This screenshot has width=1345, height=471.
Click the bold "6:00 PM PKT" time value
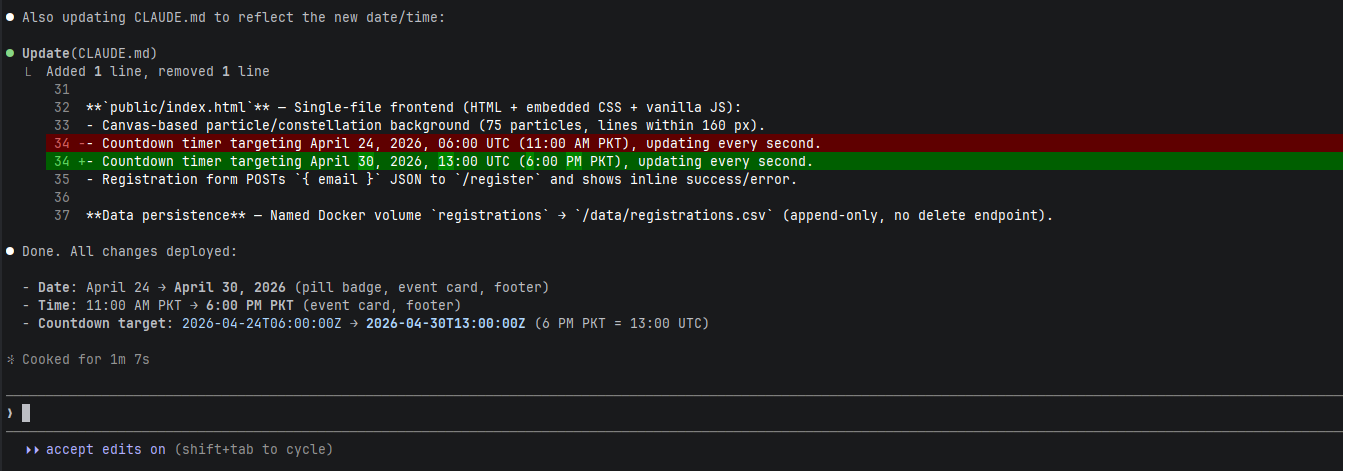coord(250,305)
